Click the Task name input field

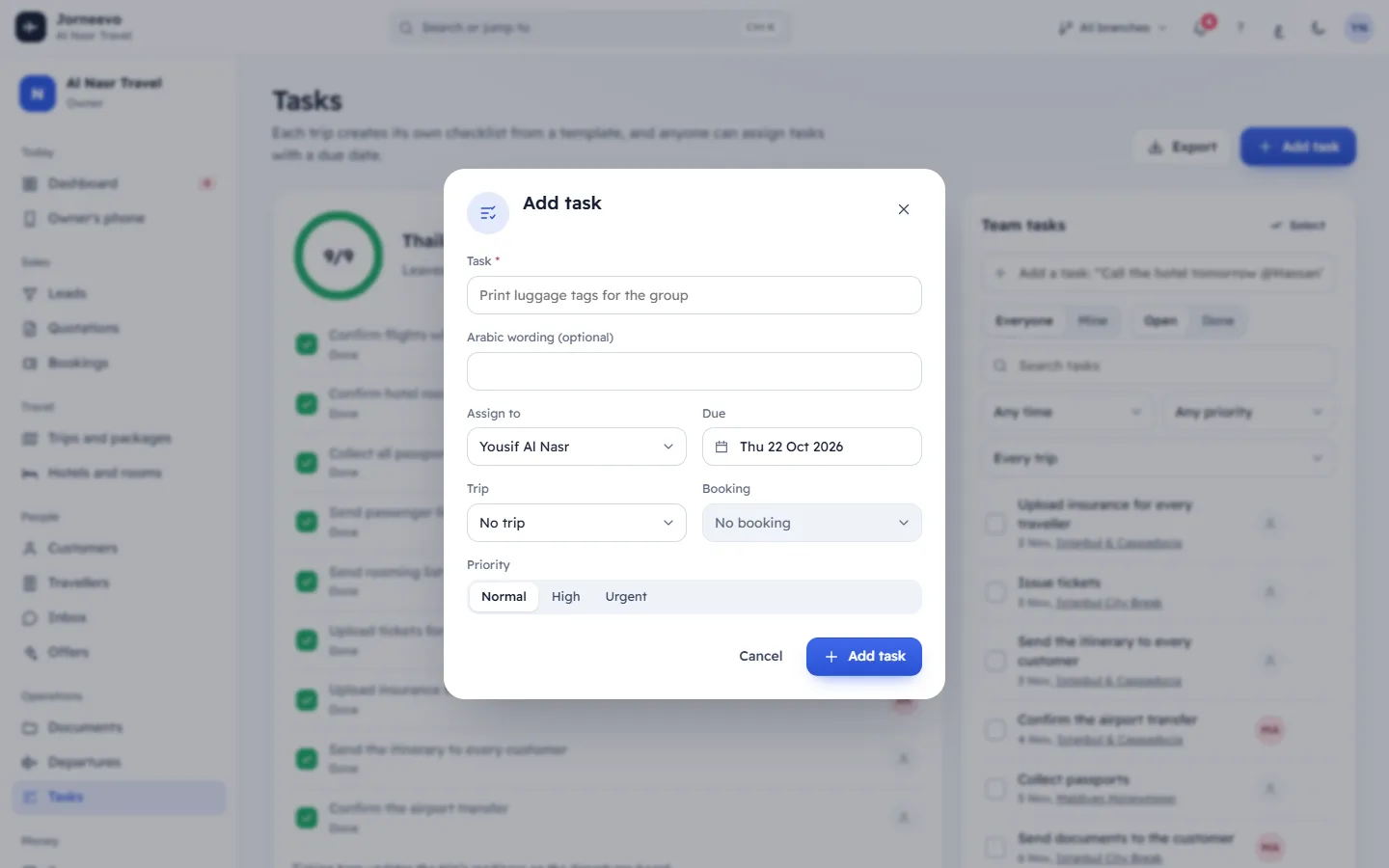coord(694,295)
